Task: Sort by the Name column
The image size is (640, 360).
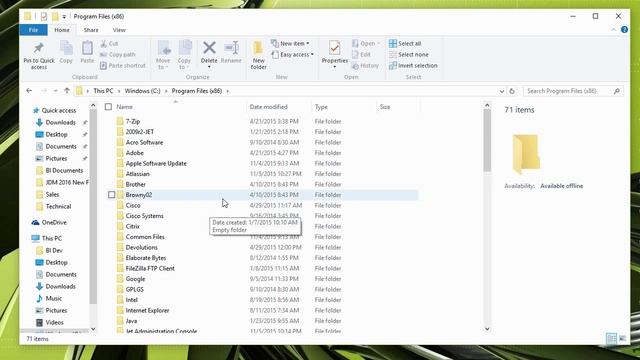Action: click(124, 107)
